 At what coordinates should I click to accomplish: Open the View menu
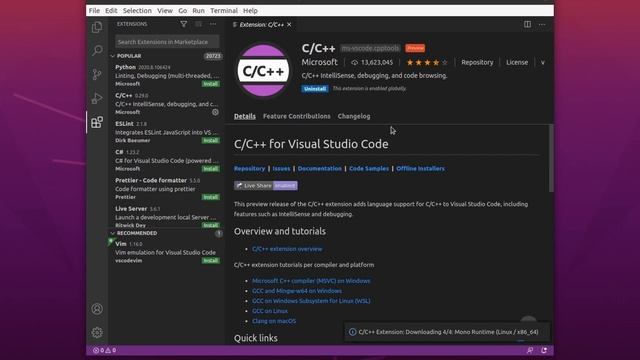tap(165, 11)
